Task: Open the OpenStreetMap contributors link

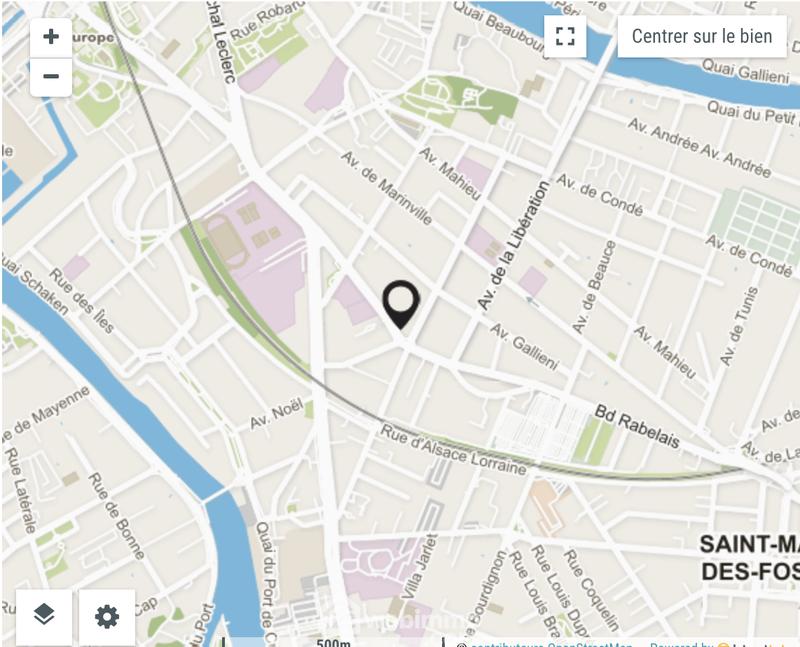Action: pos(550,644)
